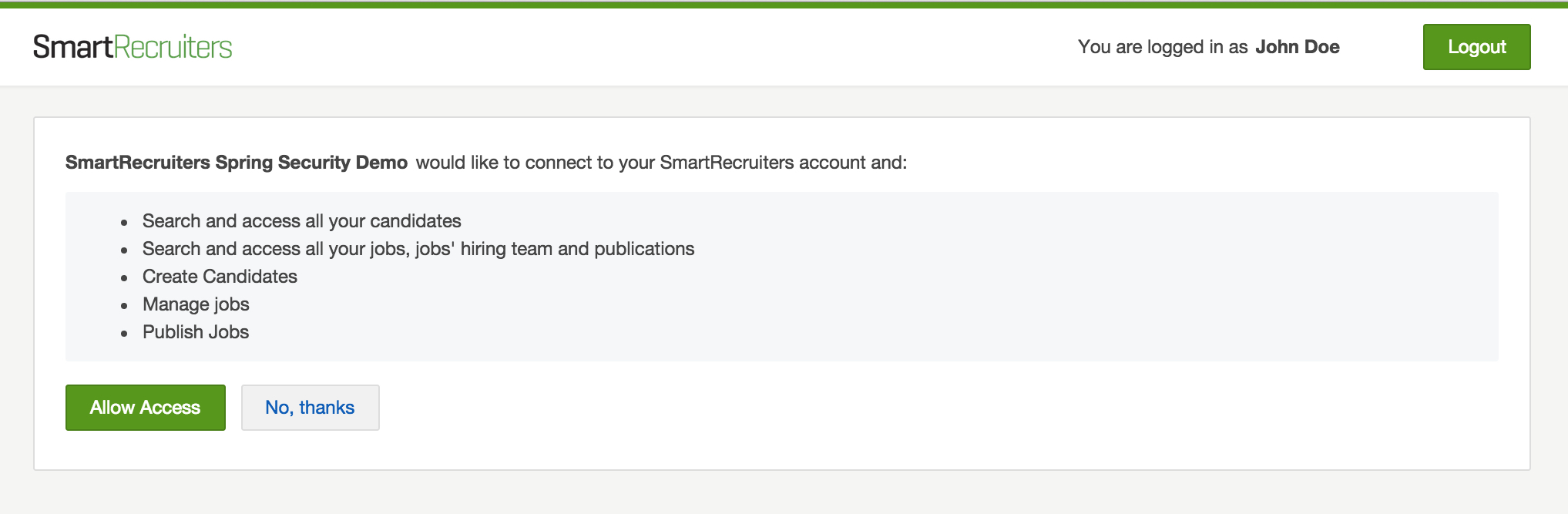Click the jobs' hiring team and publications item
The width and height of the screenshot is (1568, 514).
pos(418,249)
